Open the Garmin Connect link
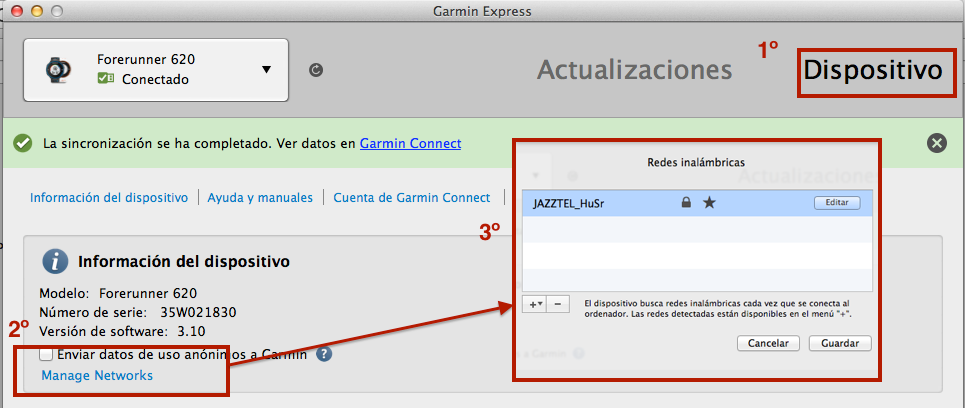 (x=410, y=143)
